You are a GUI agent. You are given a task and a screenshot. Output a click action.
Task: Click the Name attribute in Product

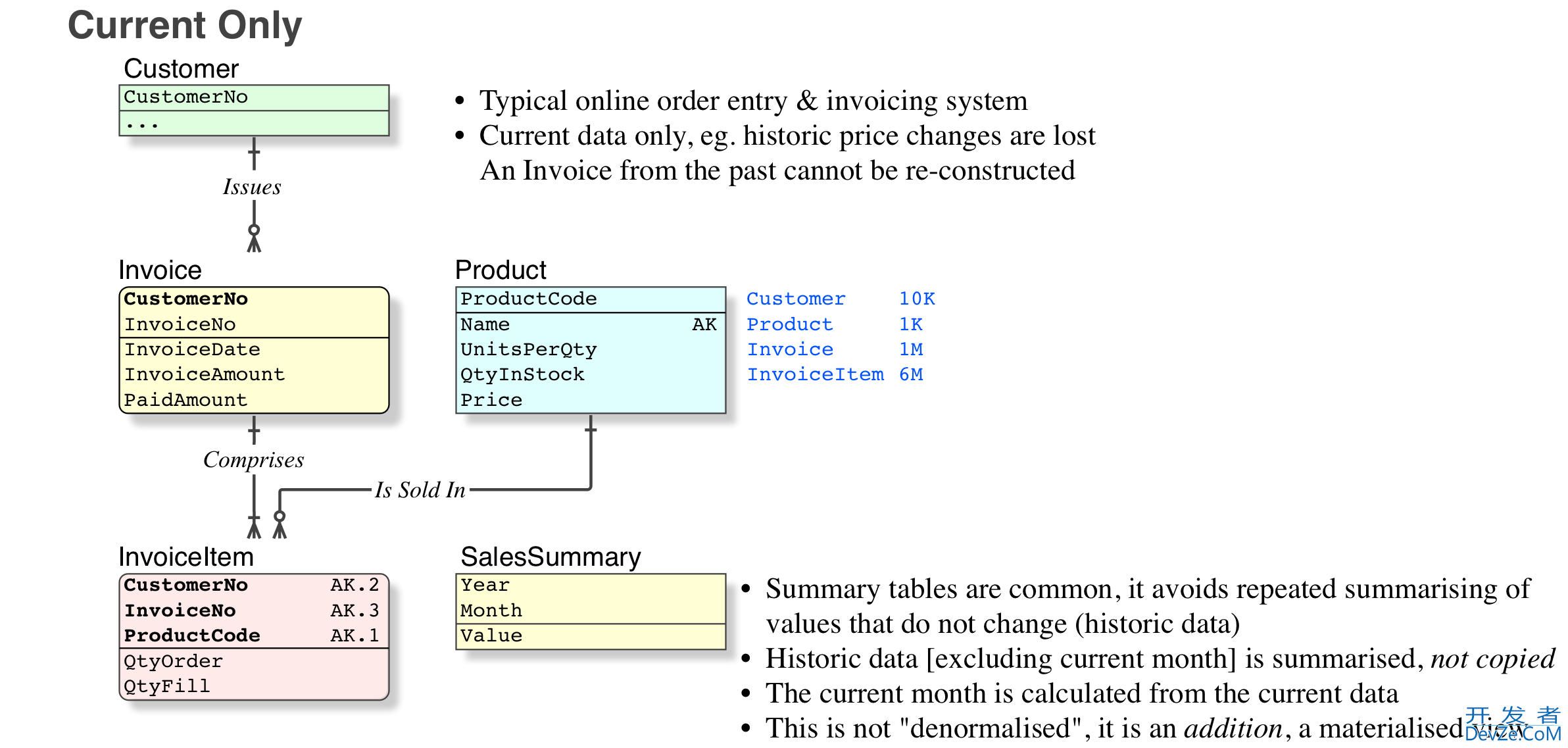[x=485, y=324]
